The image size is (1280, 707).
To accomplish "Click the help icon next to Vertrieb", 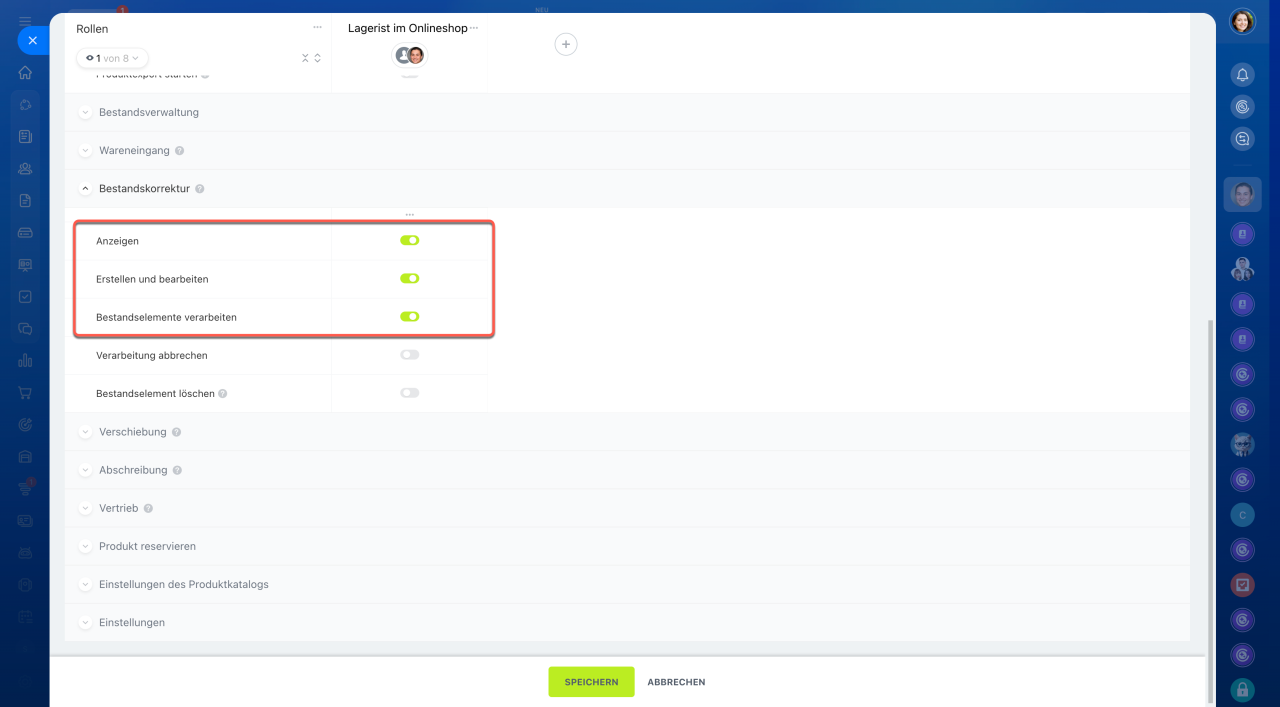I will tap(148, 508).
